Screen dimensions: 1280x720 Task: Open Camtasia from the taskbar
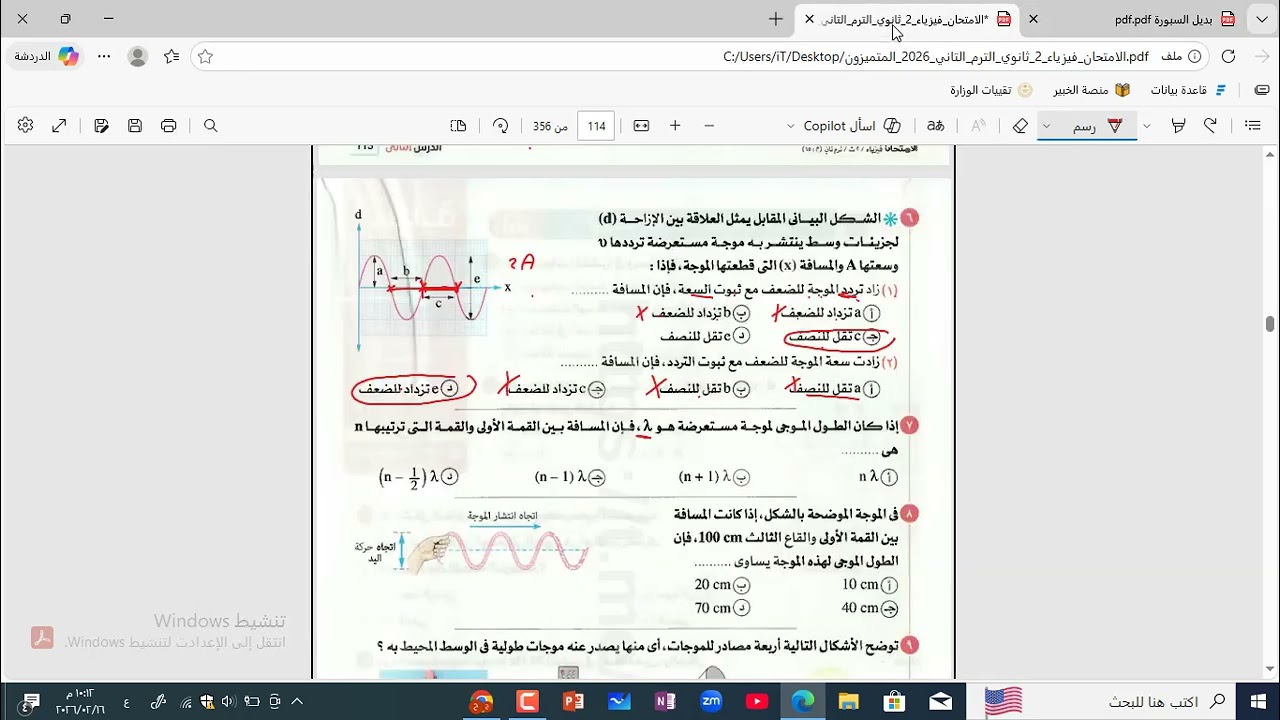pos(527,701)
